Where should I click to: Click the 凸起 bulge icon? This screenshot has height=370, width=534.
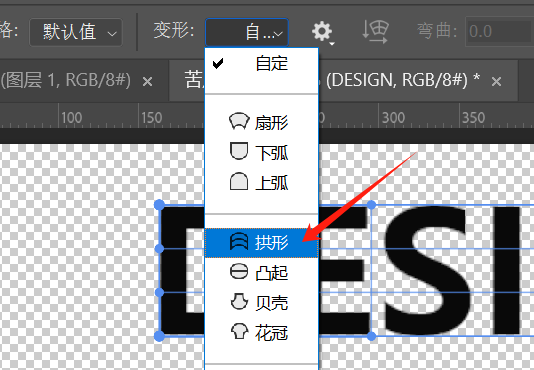[239, 272]
